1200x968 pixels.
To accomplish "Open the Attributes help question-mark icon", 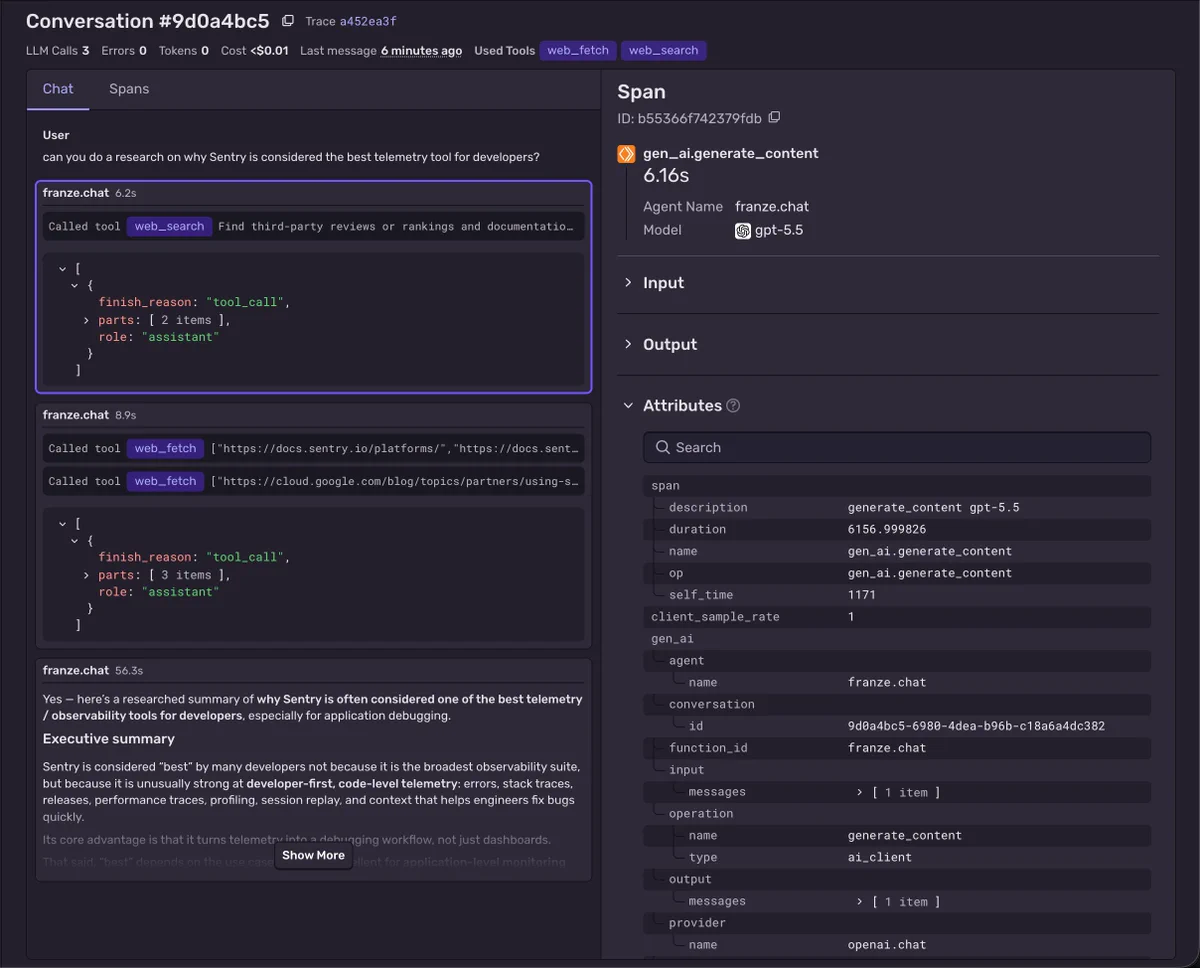I will tap(733, 406).
